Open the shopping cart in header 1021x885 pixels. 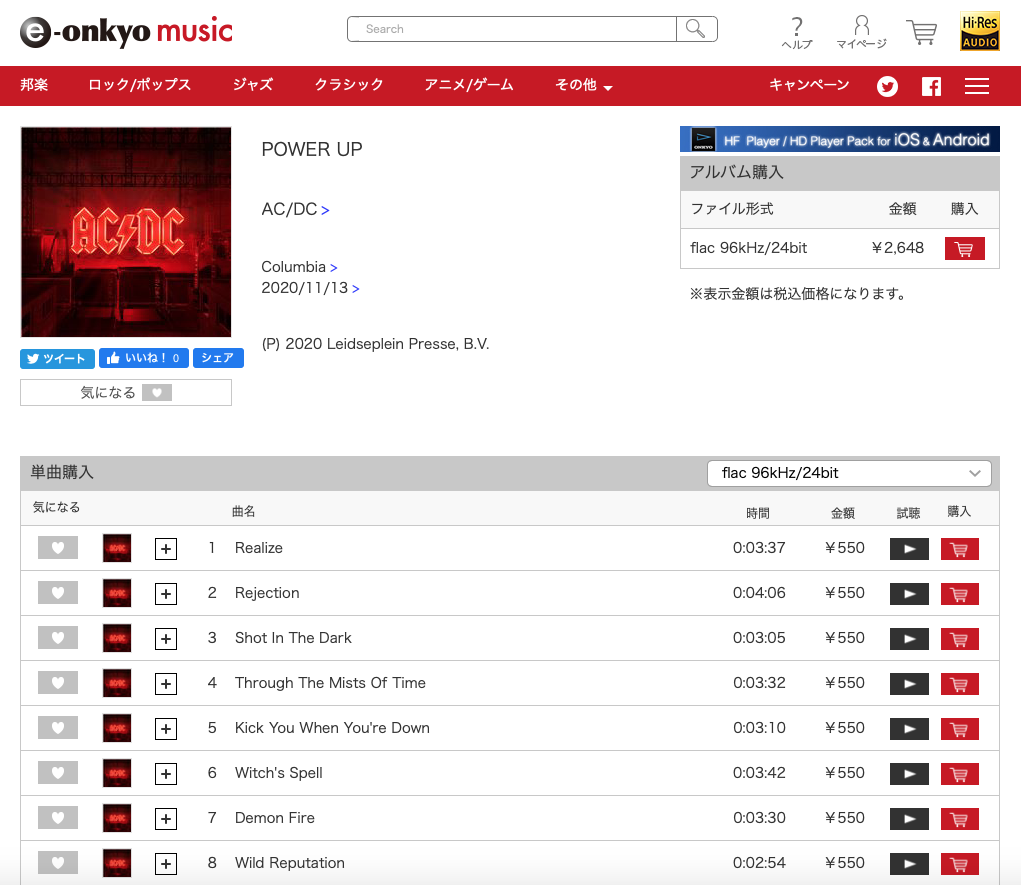click(x=921, y=31)
